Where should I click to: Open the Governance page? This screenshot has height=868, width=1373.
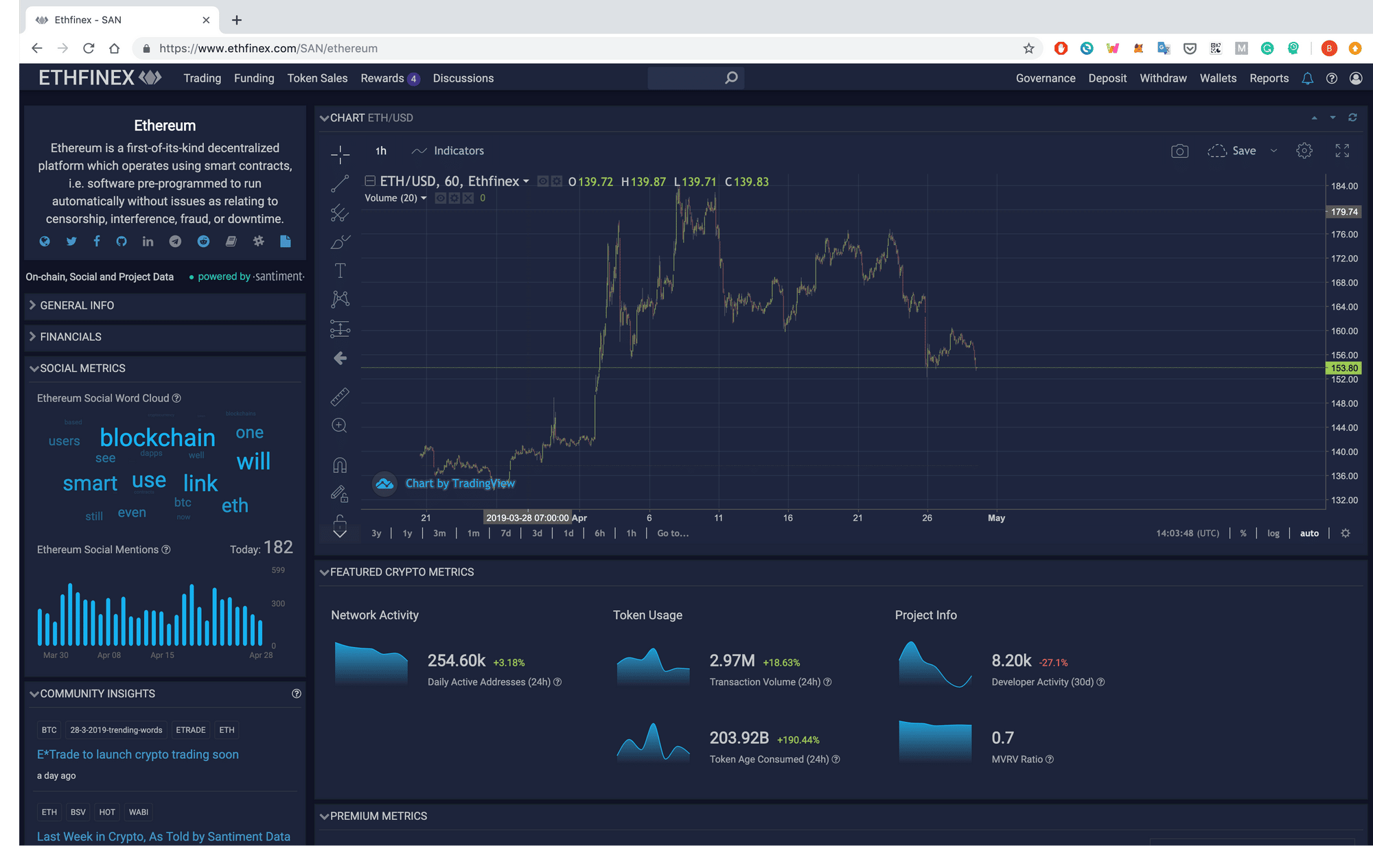(1046, 78)
